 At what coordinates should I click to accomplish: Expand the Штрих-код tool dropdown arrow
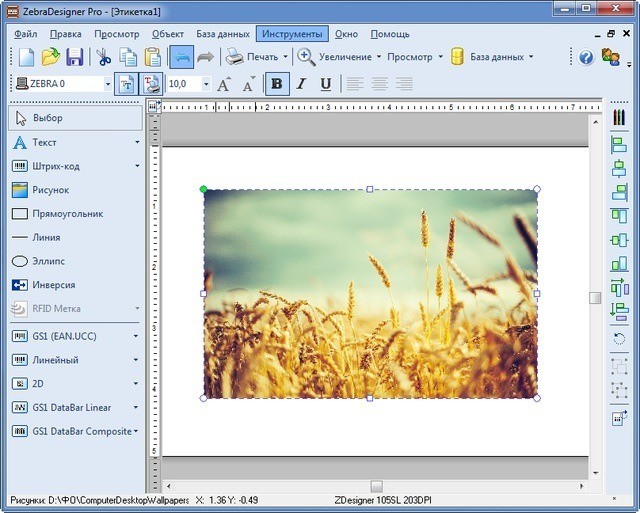tap(137, 166)
